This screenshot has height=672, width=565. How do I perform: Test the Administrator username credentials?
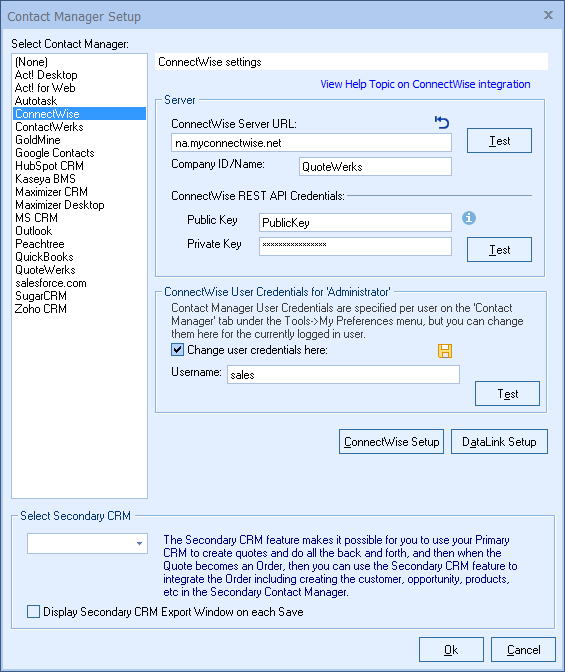point(507,393)
